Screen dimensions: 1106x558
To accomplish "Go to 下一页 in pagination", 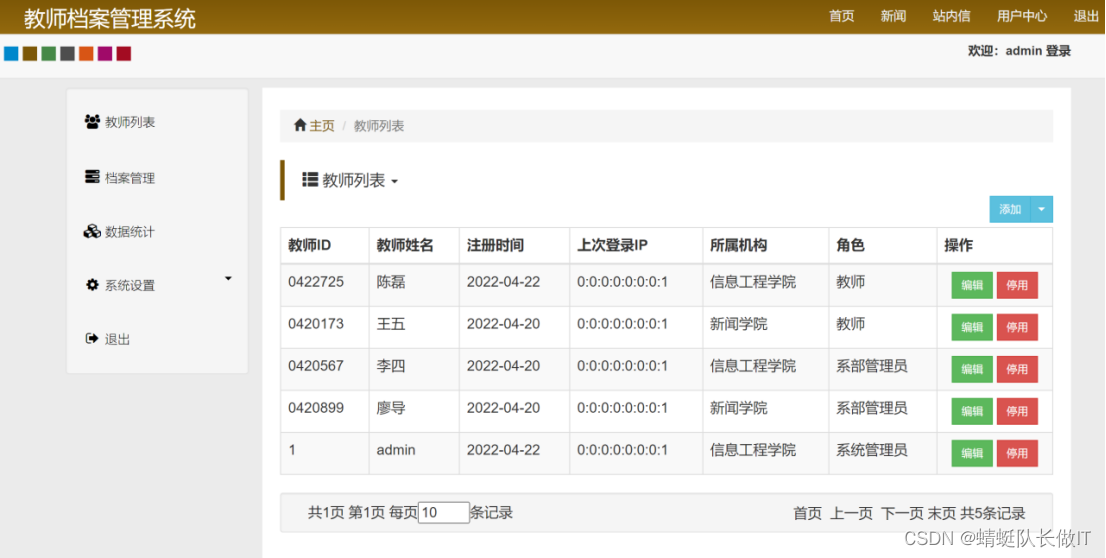I will [x=902, y=514].
